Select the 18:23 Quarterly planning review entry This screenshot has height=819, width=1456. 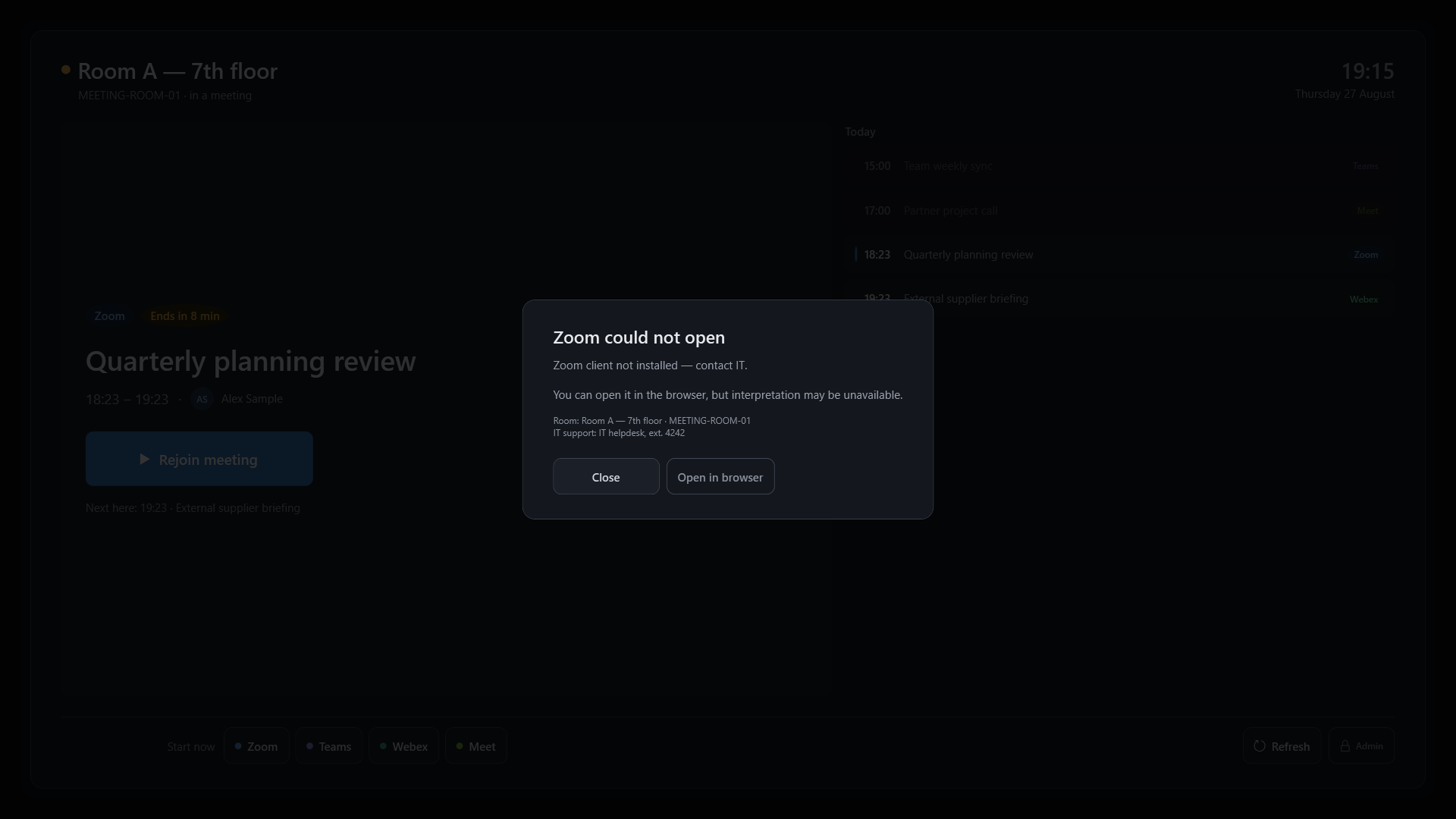point(1119,255)
